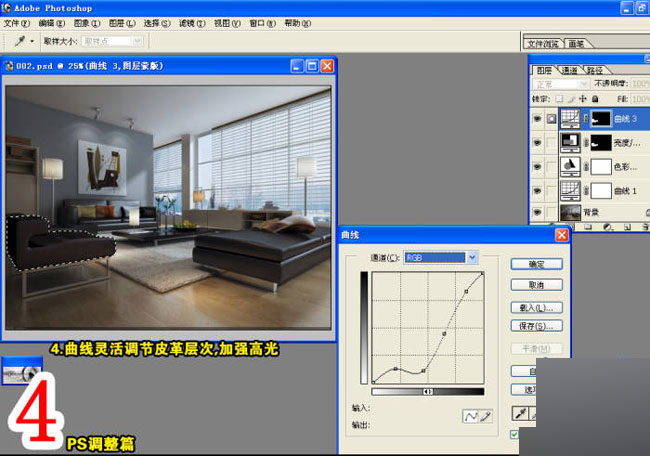Click the new adjustment layer half-circle icon
Image resolution: width=650 pixels, height=456 pixels.
click(607, 227)
